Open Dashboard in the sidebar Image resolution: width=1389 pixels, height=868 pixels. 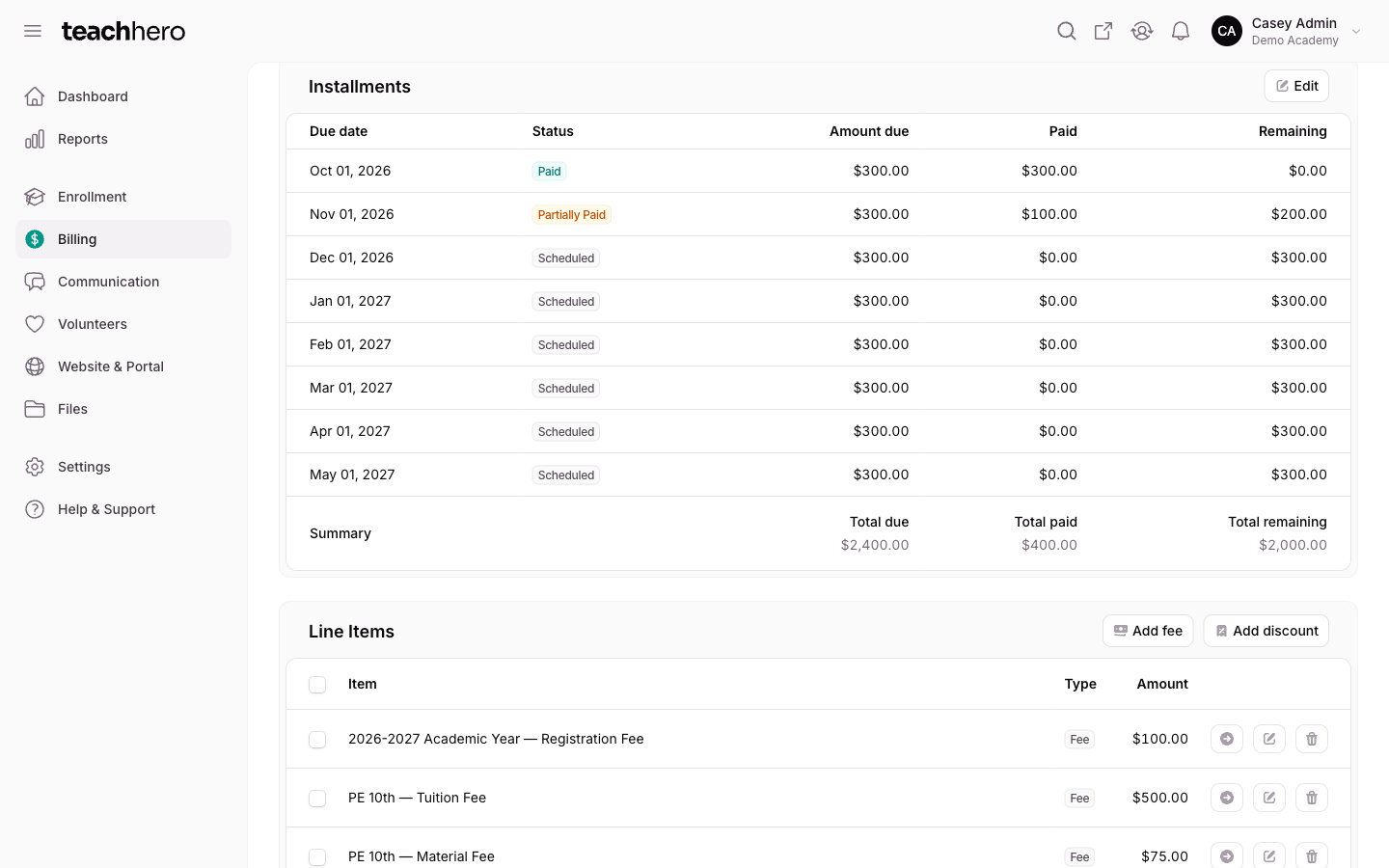click(123, 96)
